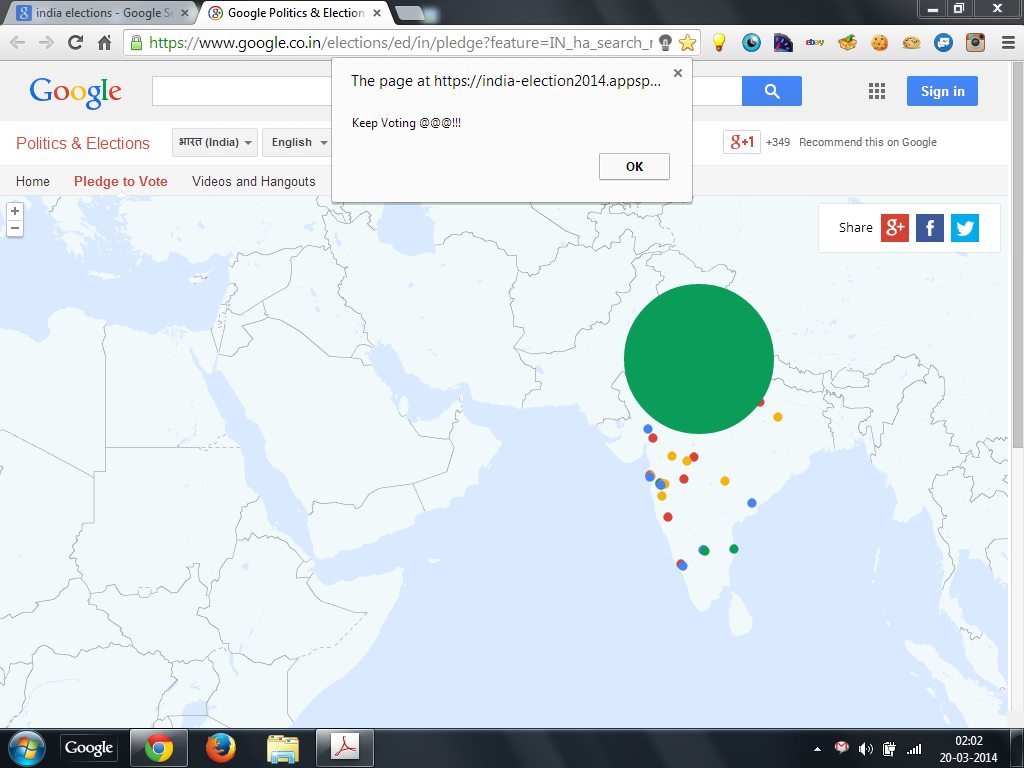The image size is (1024, 768).
Task: Launch Firefox from the taskbar
Action: (x=221, y=748)
